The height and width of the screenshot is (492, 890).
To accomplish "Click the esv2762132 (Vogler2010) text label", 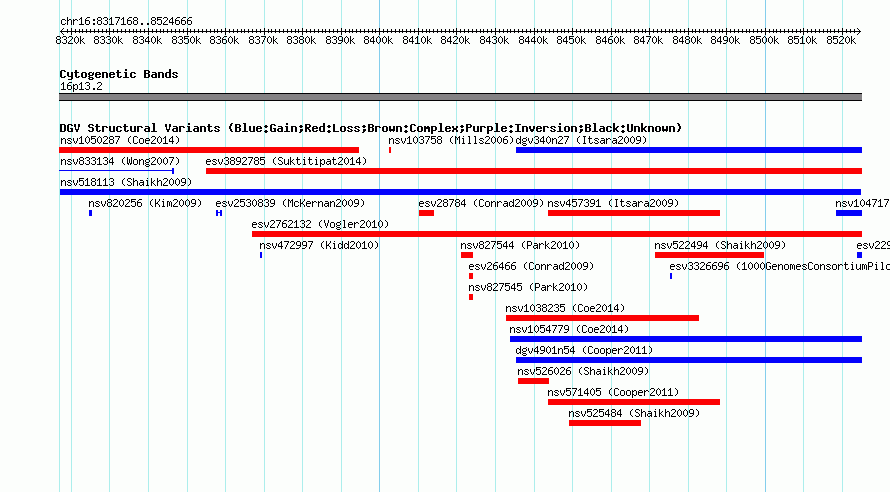I will (x=320, y=224).
